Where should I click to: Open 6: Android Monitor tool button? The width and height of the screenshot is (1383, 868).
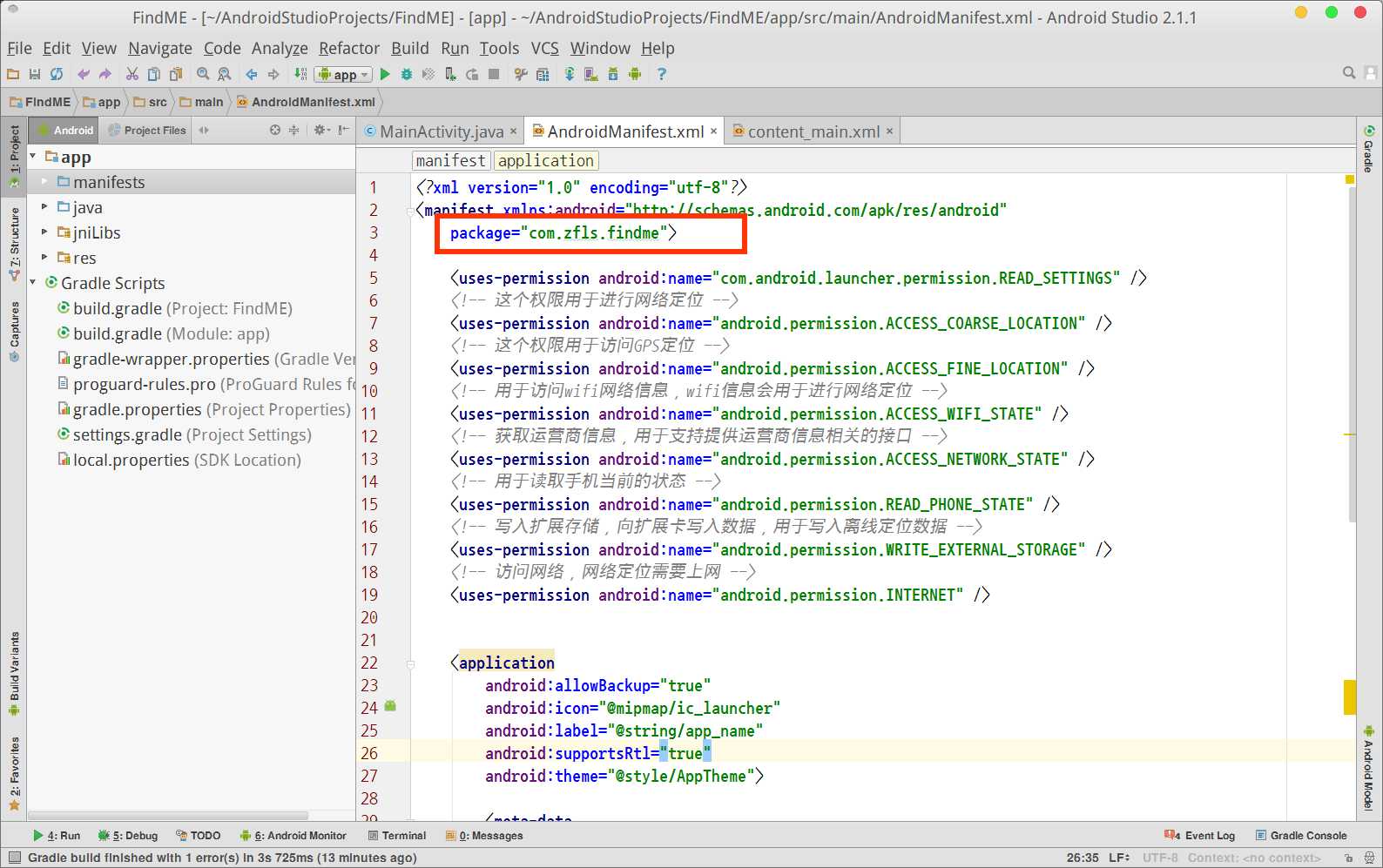(x=293, y=836)
